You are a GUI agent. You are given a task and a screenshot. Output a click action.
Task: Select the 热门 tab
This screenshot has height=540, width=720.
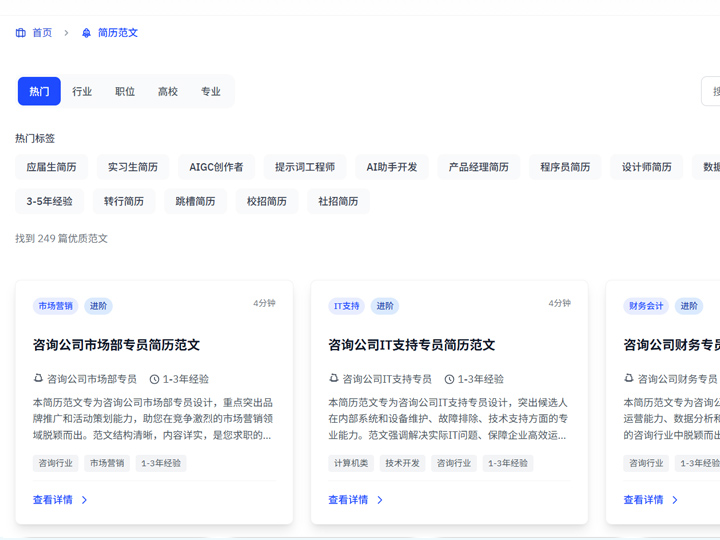tap(39, 91)
